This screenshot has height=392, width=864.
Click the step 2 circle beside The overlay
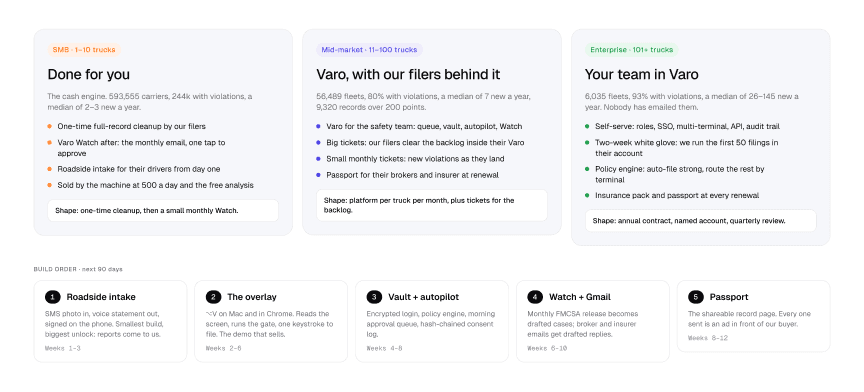tap(213, 297)
